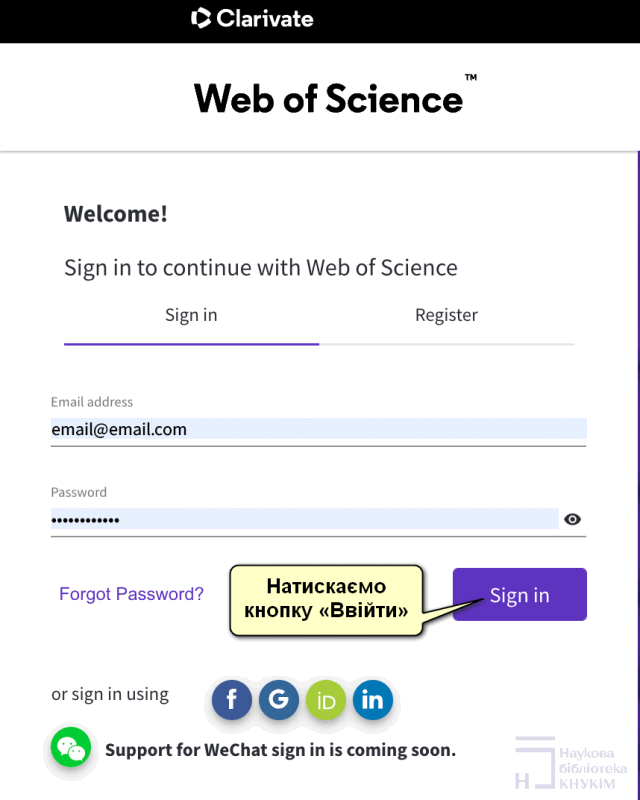
Task: Sign in via the LinkedIn icon
Action: point(372,700)
